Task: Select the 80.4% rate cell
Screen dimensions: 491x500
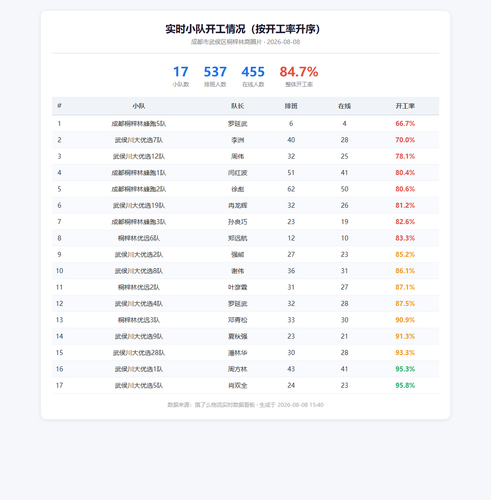Action: pos(405,173)
